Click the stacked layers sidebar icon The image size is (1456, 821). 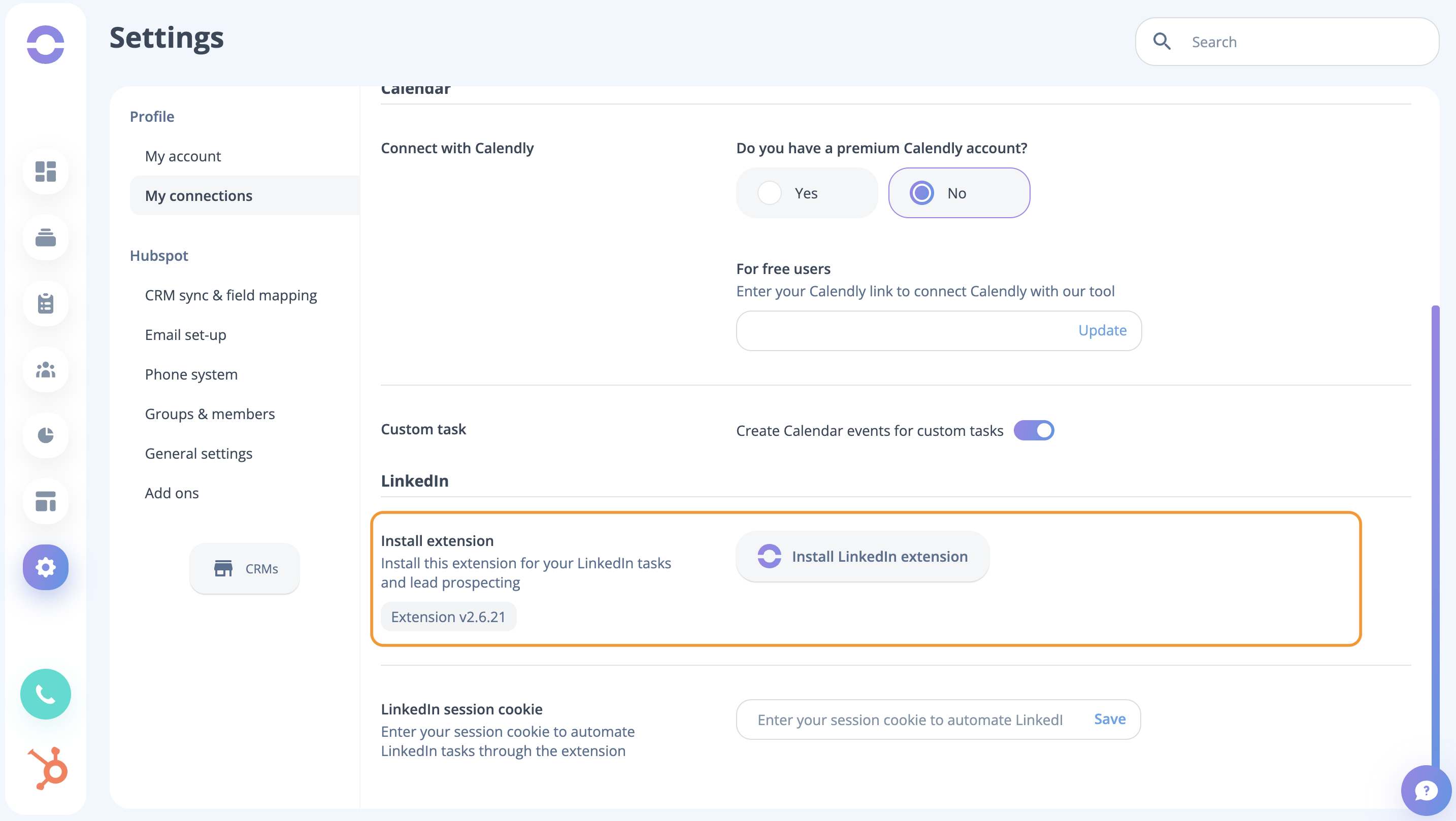[x=45, y=237]
